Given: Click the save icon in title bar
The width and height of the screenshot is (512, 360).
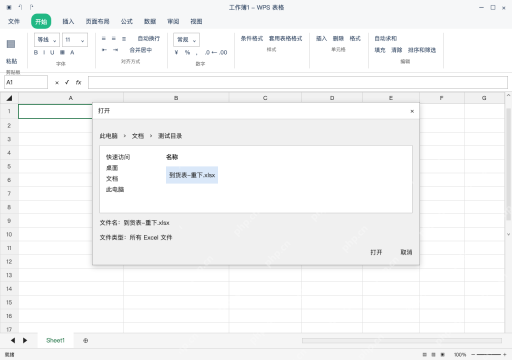Looking at the screenshot, I should [9, 7].
